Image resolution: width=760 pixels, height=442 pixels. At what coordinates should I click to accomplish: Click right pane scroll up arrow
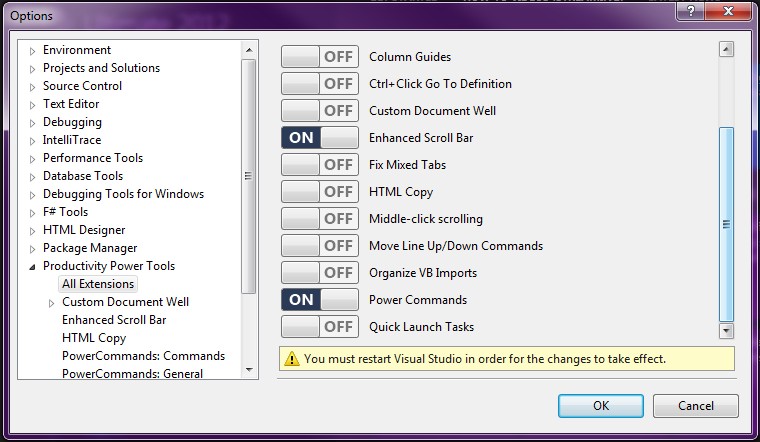coord(726,49)
